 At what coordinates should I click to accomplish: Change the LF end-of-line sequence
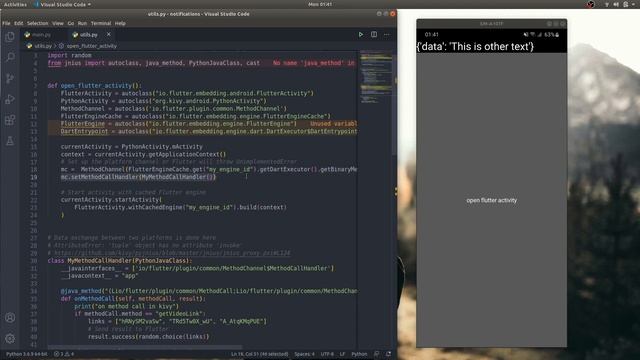pos(342,354)
